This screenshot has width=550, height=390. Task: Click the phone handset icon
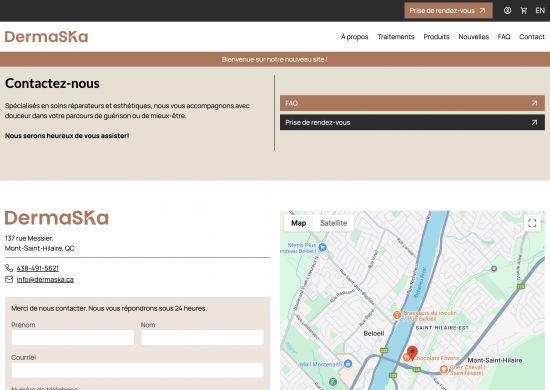(9, 268)
